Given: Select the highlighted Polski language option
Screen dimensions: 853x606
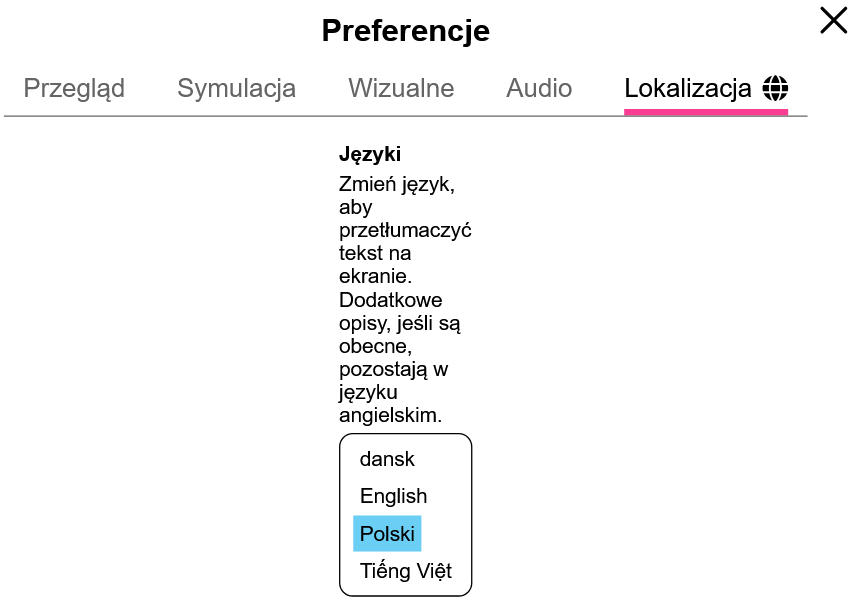Looking at the screenshot, I should (387, 534).
